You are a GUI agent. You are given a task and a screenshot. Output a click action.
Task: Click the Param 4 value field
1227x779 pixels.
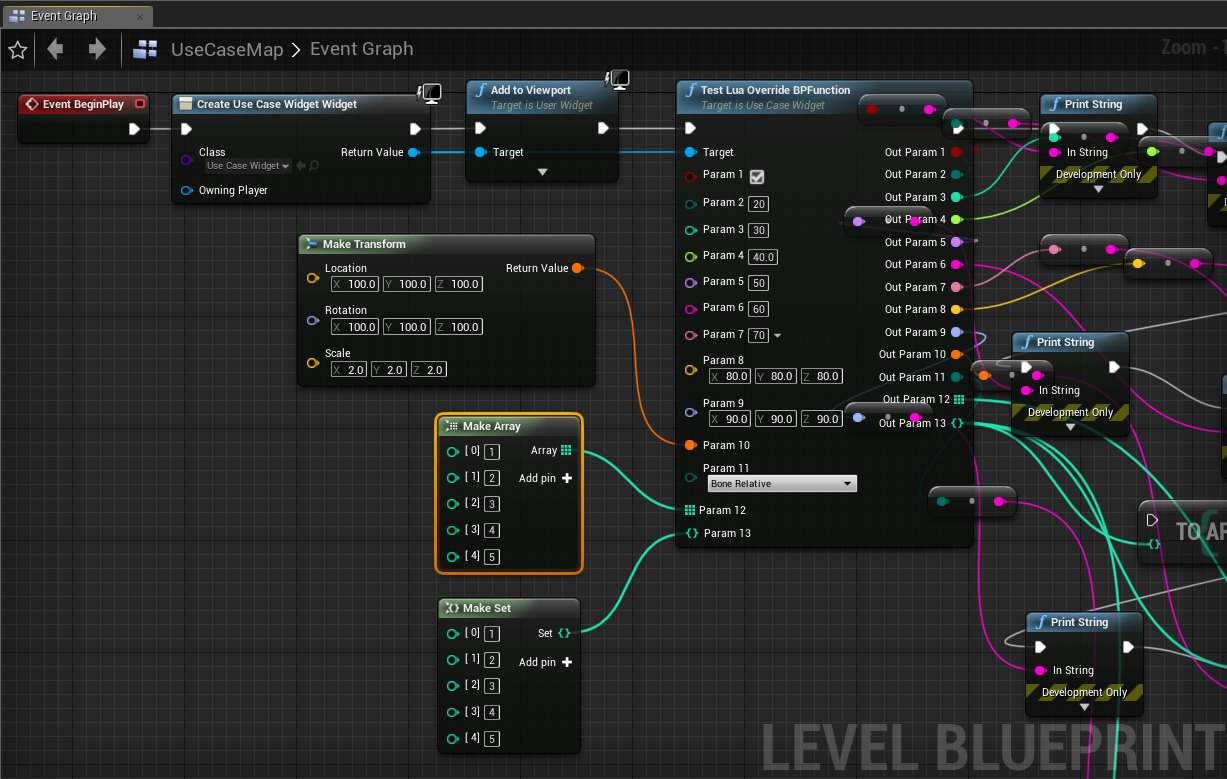pyautogui.click(x=763, y=257)
